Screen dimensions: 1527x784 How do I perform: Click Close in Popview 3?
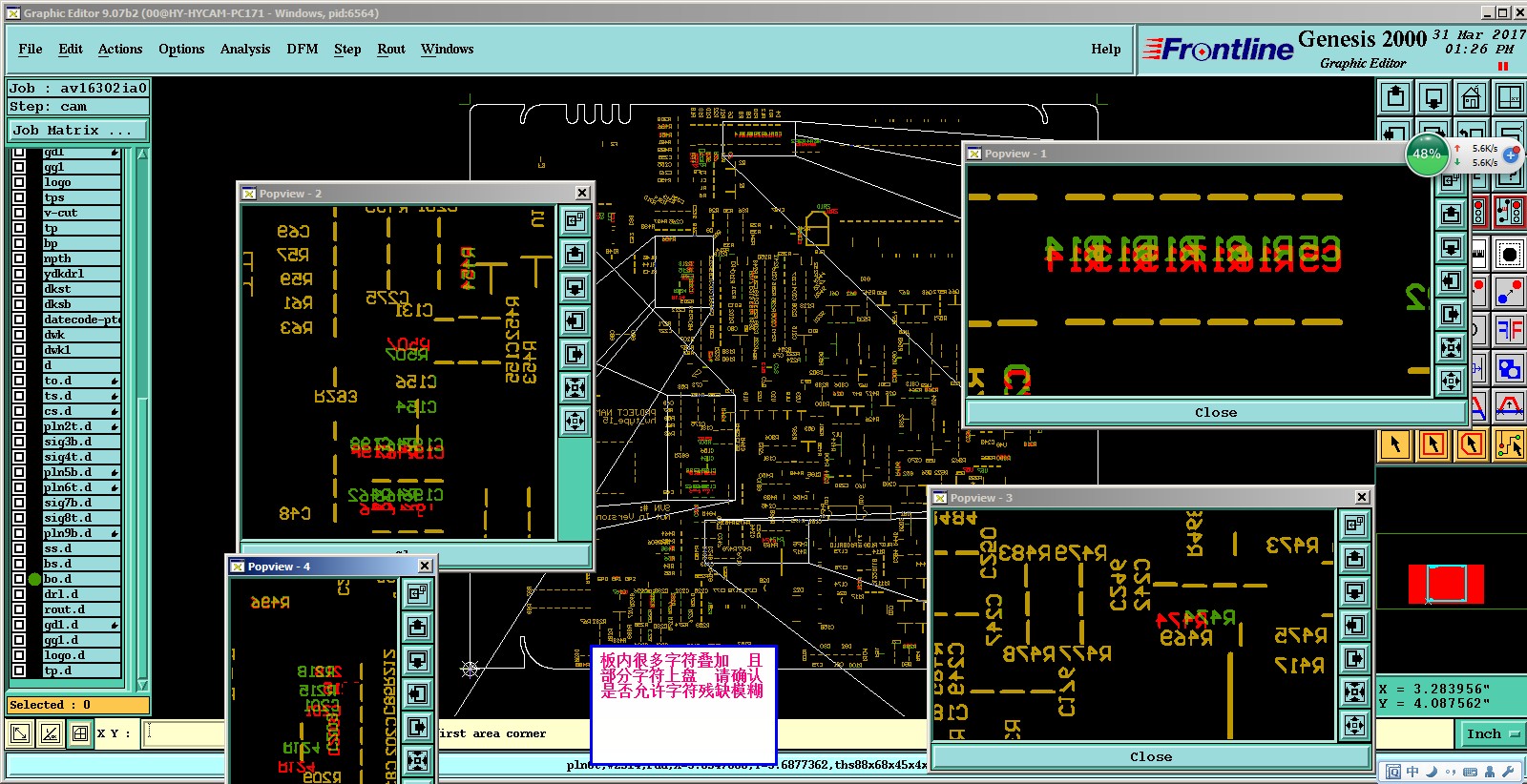click(1151, 756)
